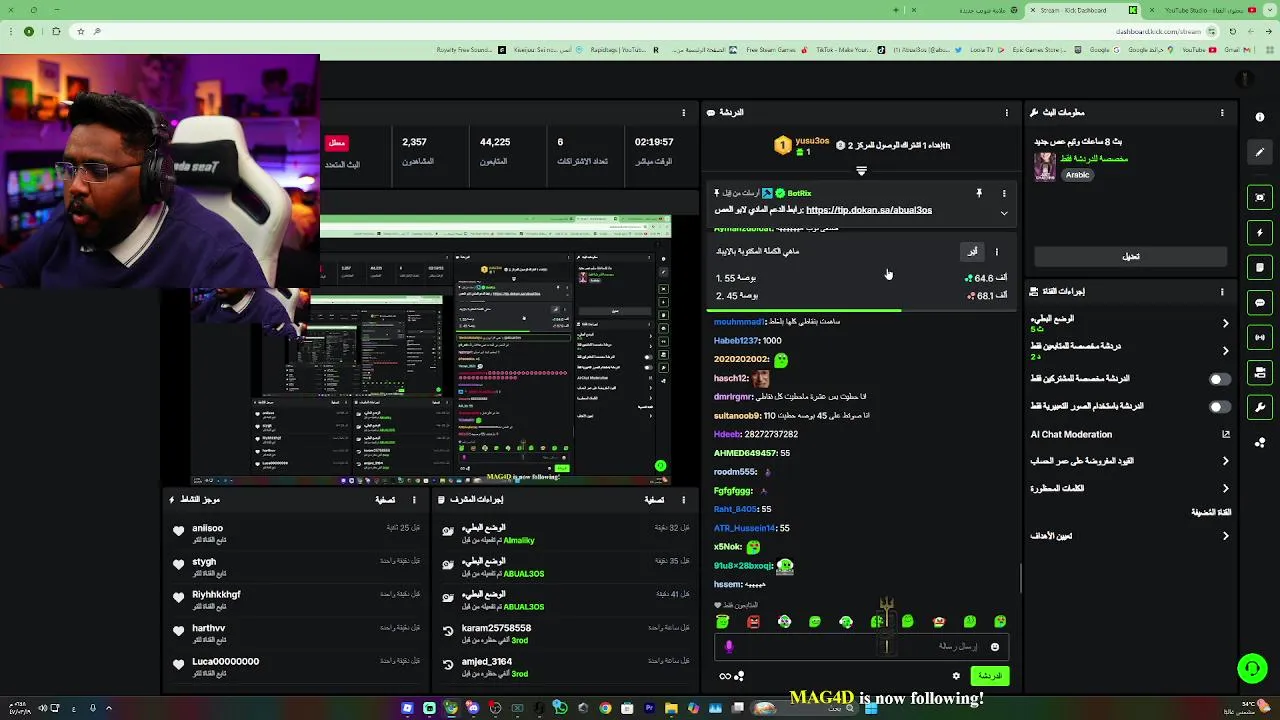Click username karam25758558 in moderator actions
The width and height of the screenshot is (1280, 720).
click(496, 628)
